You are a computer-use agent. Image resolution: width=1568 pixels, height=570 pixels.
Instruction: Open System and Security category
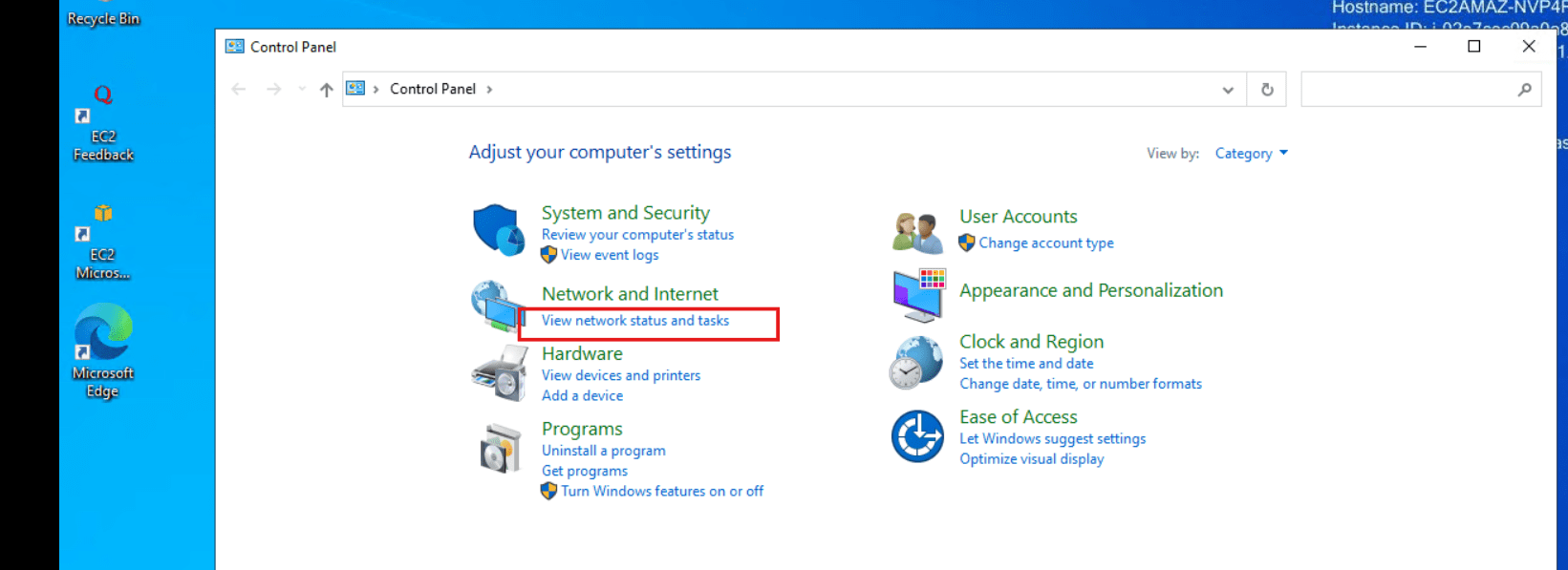pyautogui.click(x=626, y=213)
